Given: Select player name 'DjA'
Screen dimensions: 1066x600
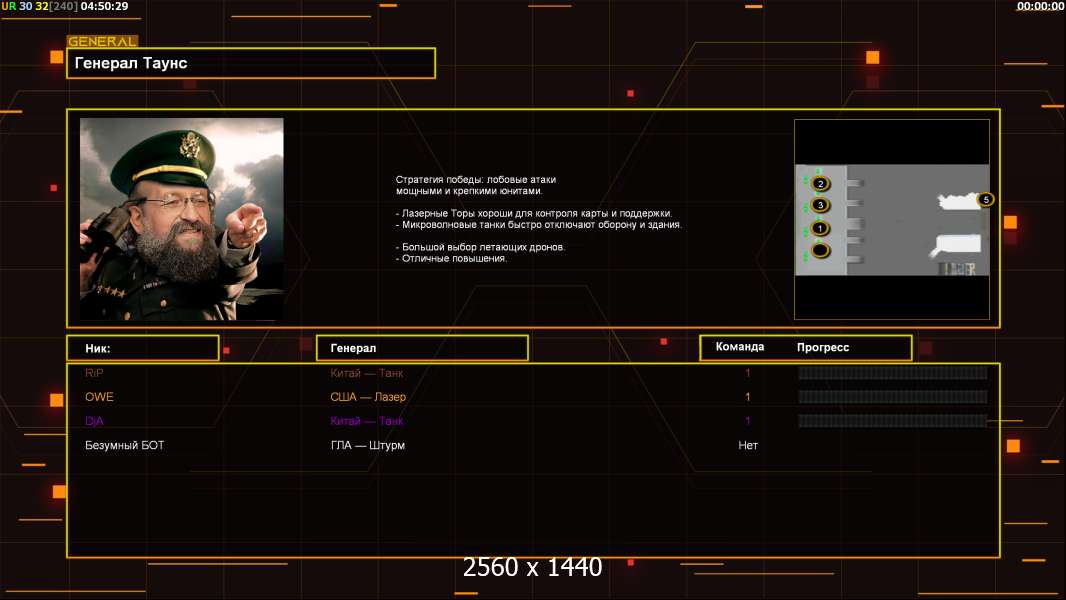Looking at the screenshot, I should coord(94,421).
